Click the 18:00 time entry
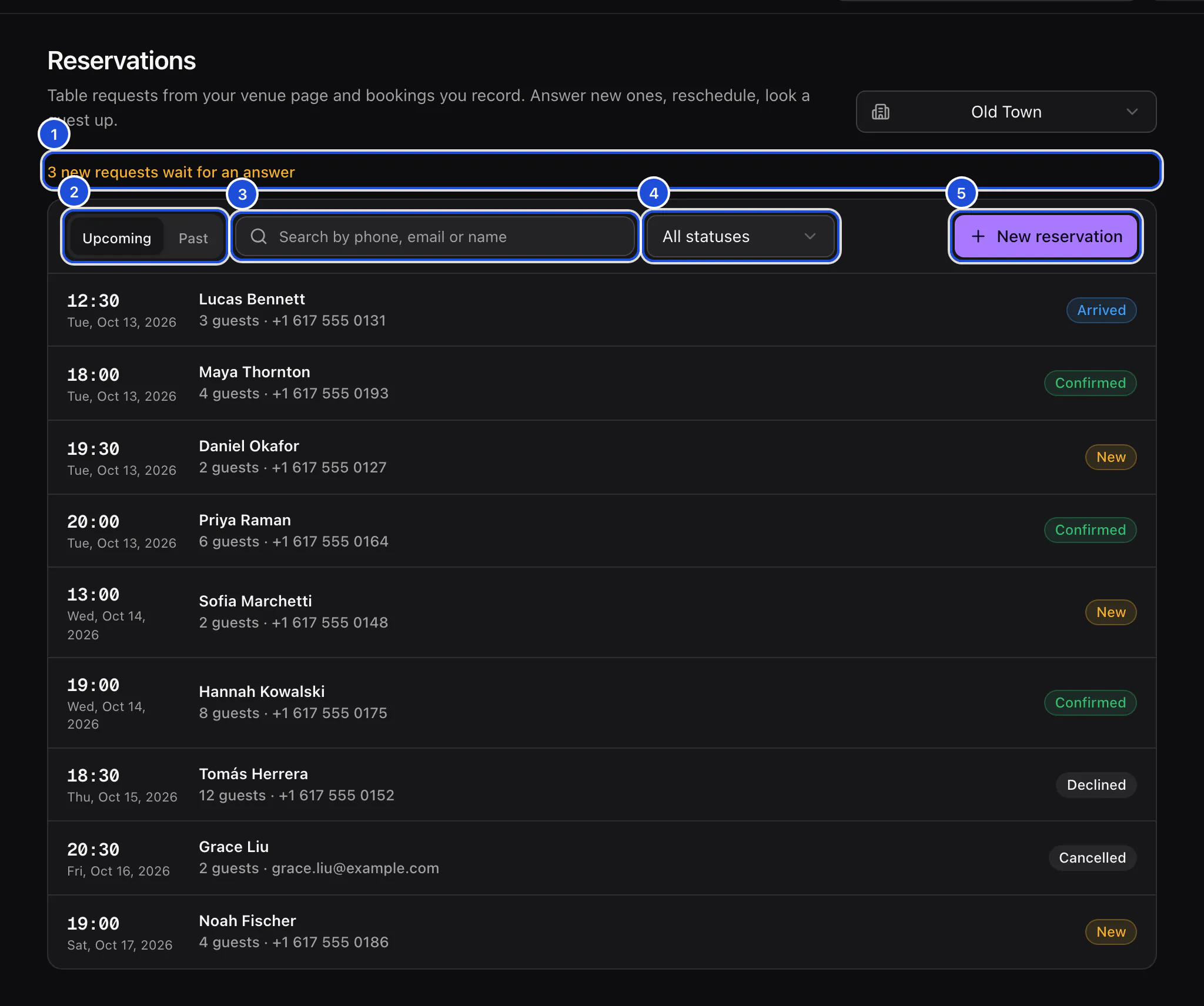 tap(93, 375)
